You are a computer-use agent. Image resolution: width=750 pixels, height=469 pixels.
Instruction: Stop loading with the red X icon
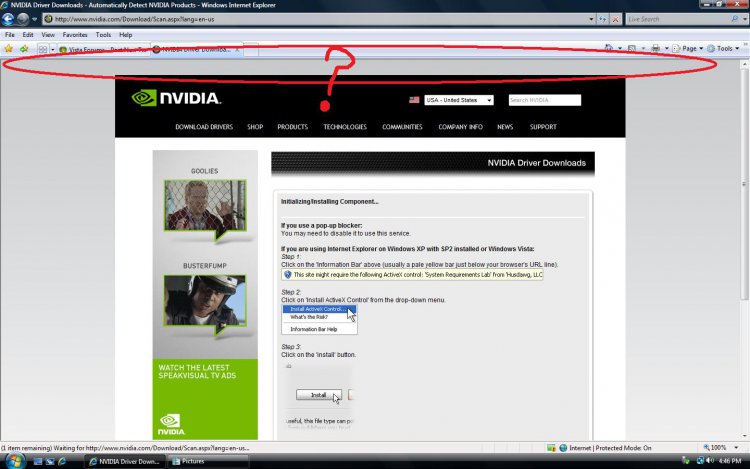[616, 19]
